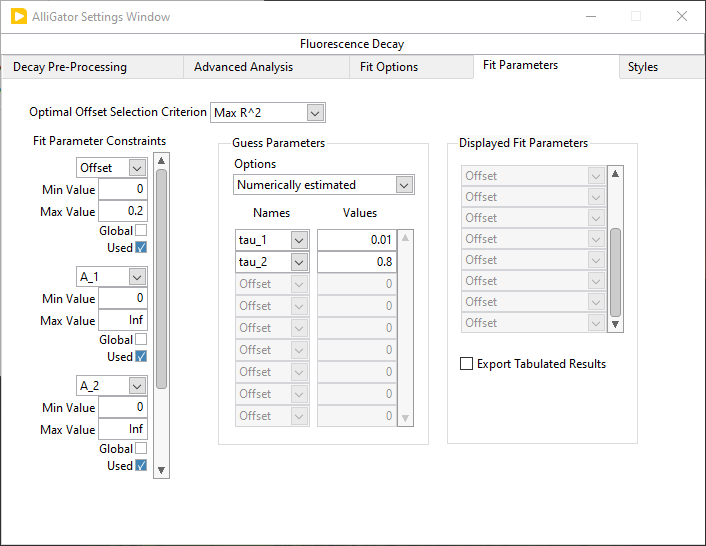706x546 pixels.
Task: Click up arrow of Displayed Fit Parameters scrollbar
Action: [x=615, y=174]
